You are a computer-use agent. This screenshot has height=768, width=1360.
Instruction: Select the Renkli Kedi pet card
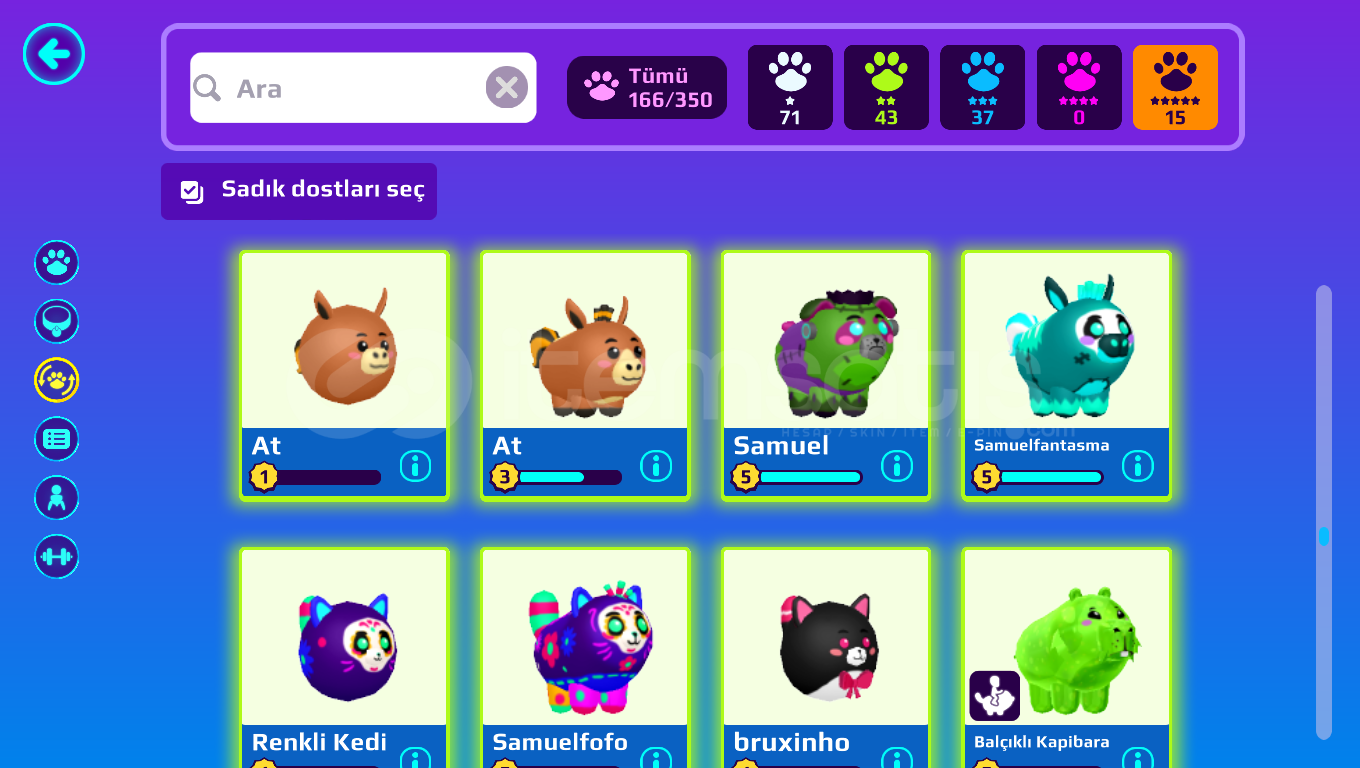(344, 659)
